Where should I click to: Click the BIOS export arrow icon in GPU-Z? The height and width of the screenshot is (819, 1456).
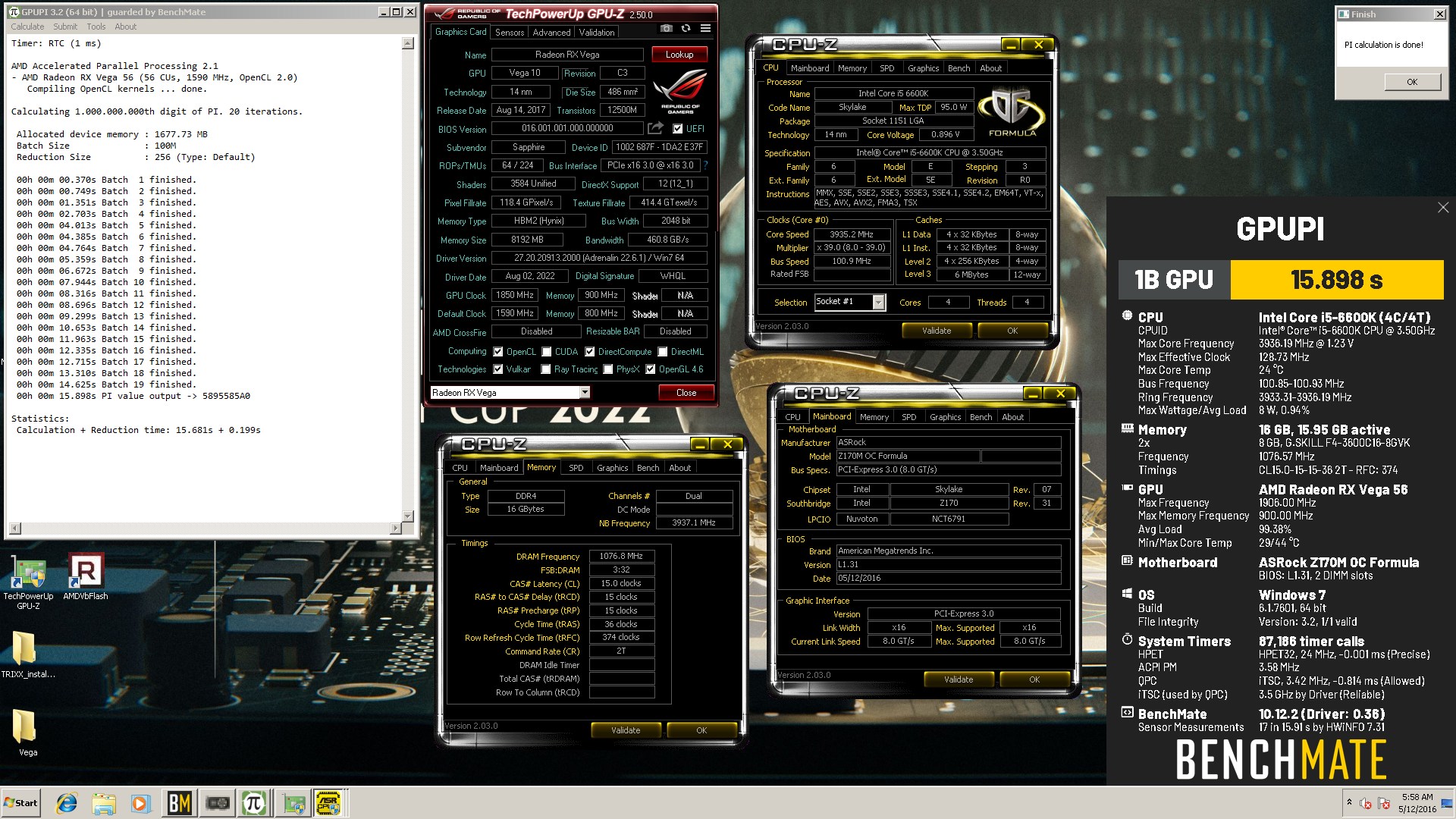[x=656, y=128]
